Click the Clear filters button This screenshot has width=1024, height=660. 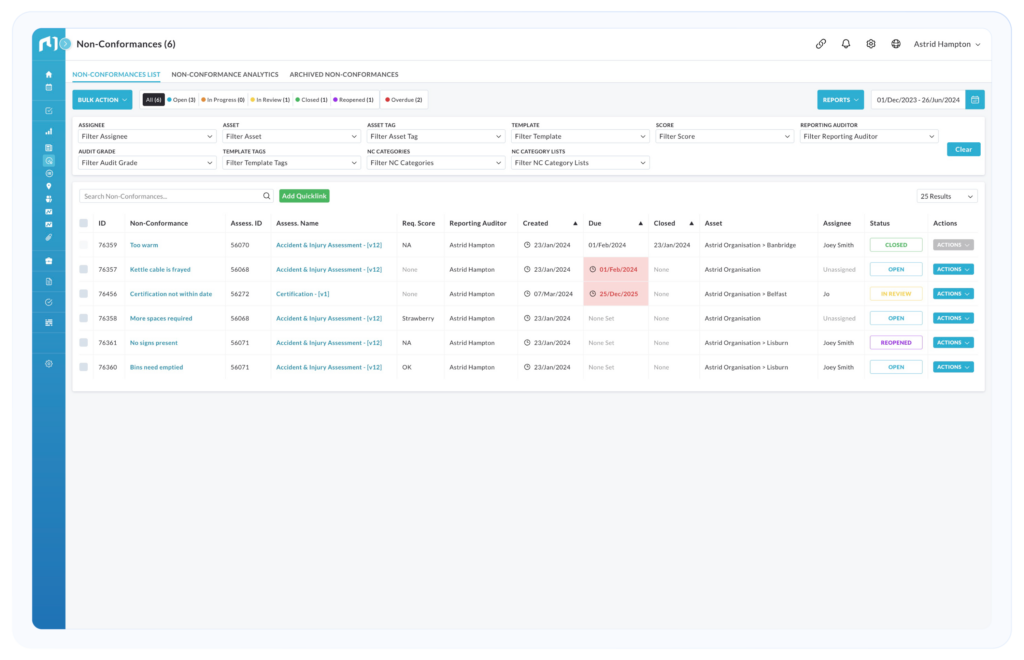[x=963, y=149]
